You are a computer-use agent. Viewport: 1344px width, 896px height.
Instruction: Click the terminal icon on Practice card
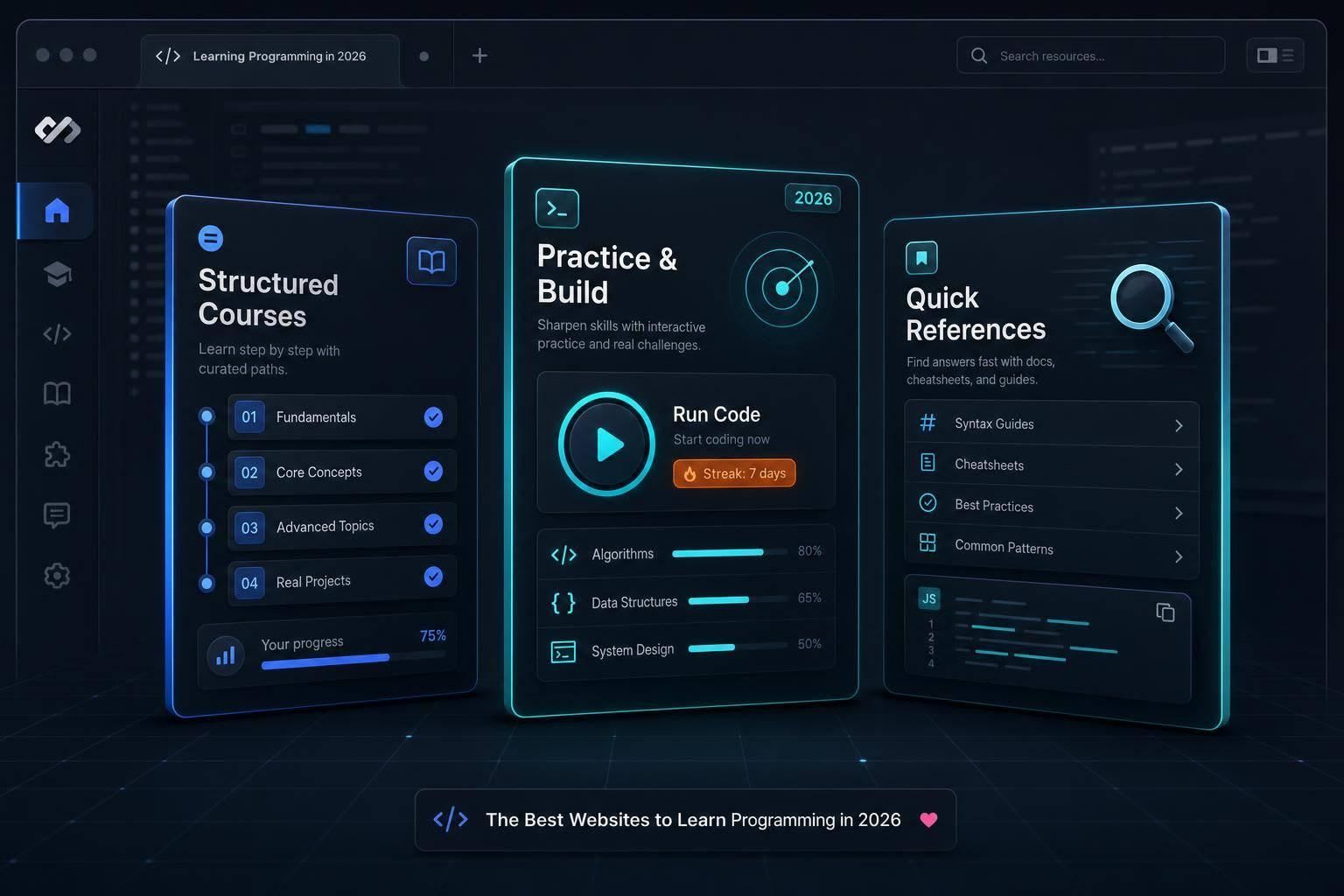pos(557,208)
